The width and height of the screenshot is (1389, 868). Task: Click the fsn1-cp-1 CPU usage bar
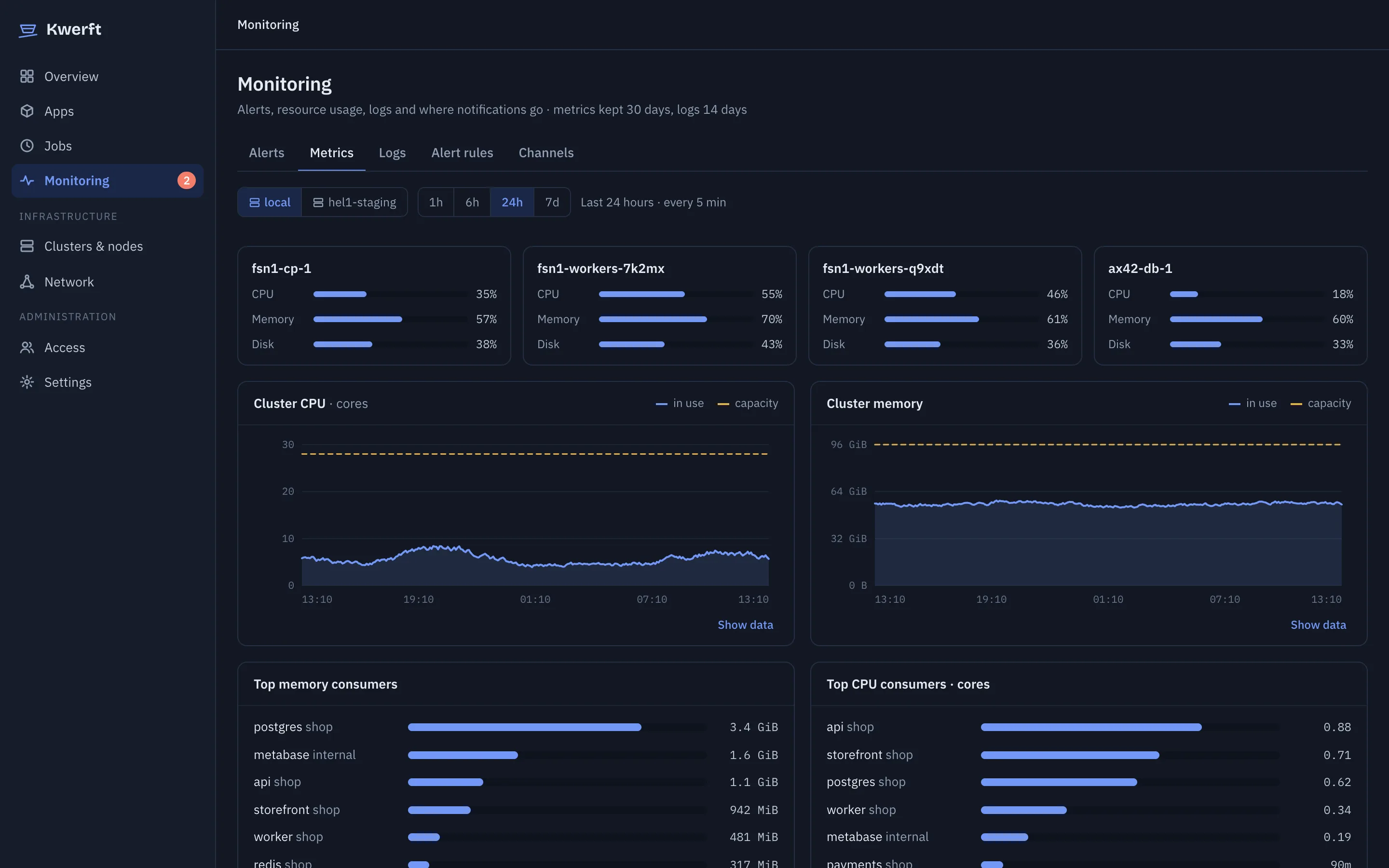[x=390, y=294]
